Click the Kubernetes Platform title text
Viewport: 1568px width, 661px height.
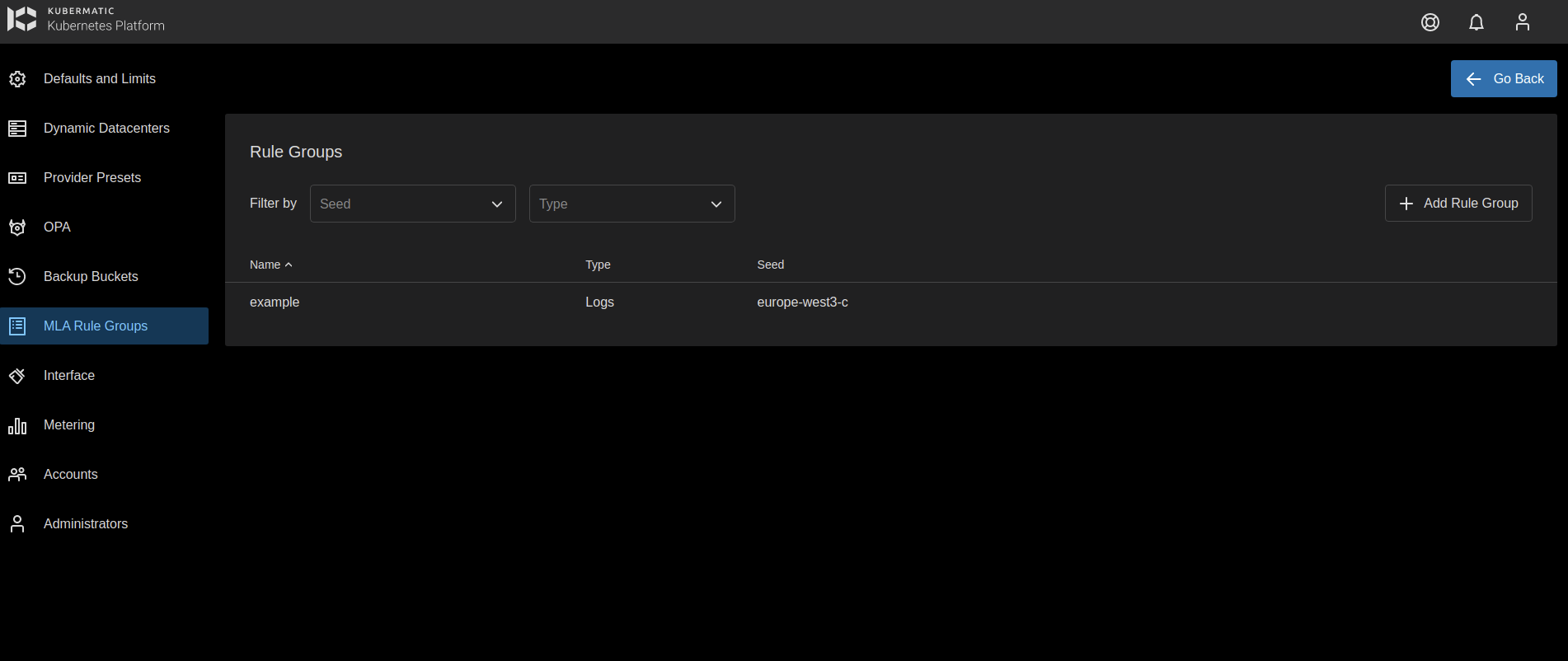[106, 26]
